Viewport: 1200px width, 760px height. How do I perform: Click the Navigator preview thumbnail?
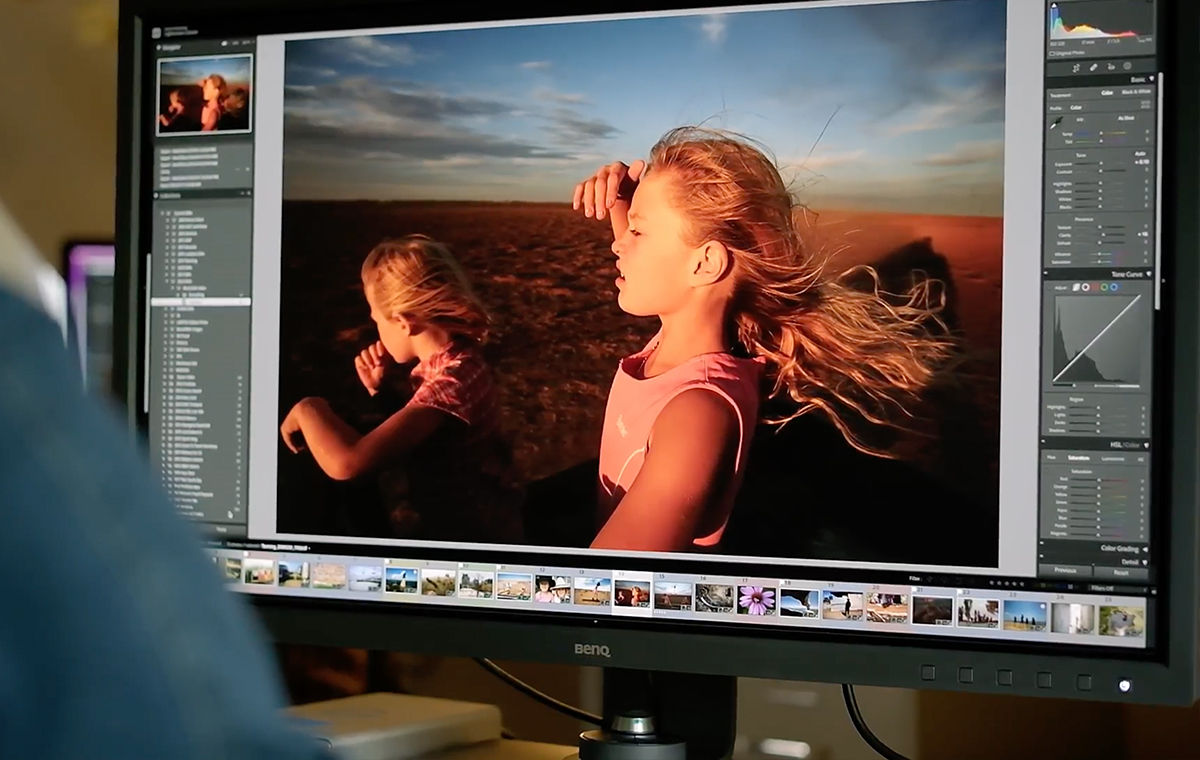point(205,95)
